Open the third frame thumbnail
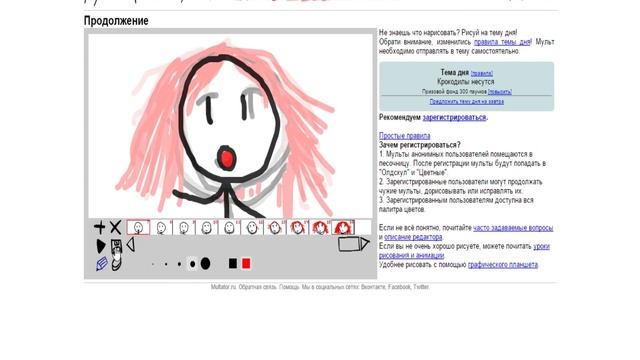 click(x=184, y=227)
